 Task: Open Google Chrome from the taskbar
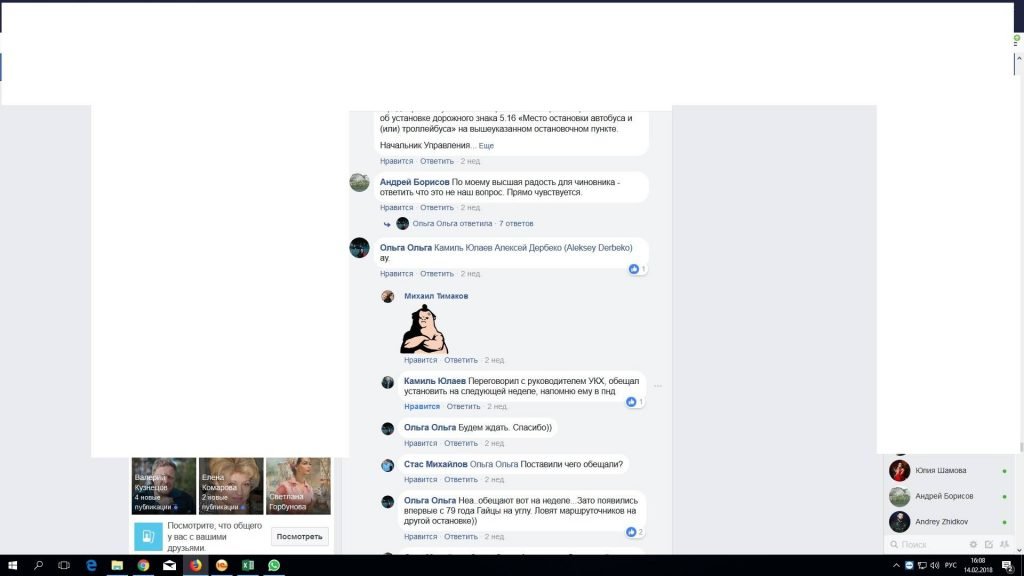[143, 565]
